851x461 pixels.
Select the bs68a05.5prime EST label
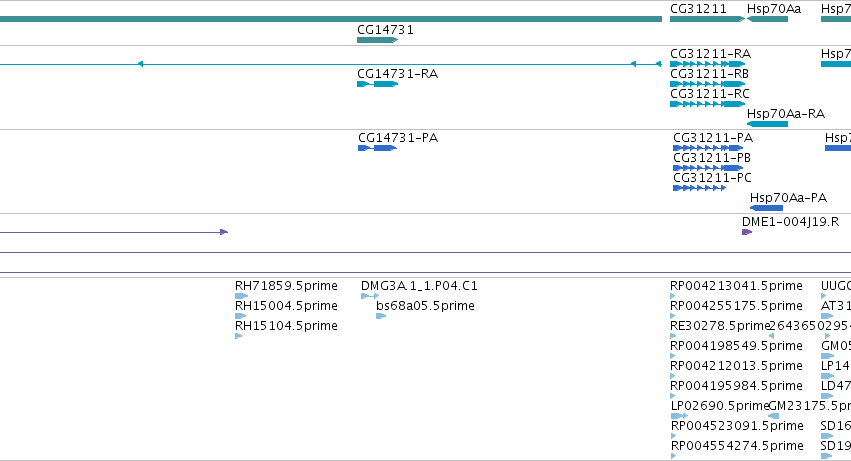click(x=425, y=306)
